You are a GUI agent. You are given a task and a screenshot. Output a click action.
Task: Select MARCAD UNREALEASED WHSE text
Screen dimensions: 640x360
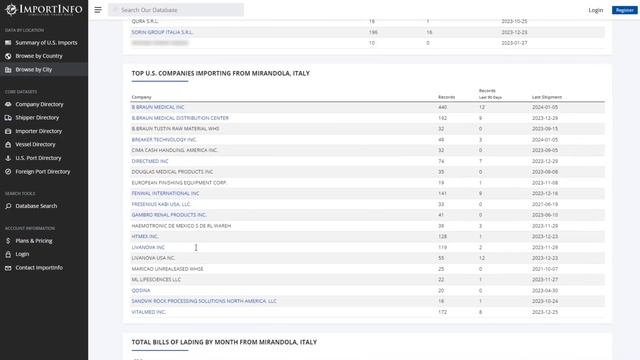click(167, 269)
